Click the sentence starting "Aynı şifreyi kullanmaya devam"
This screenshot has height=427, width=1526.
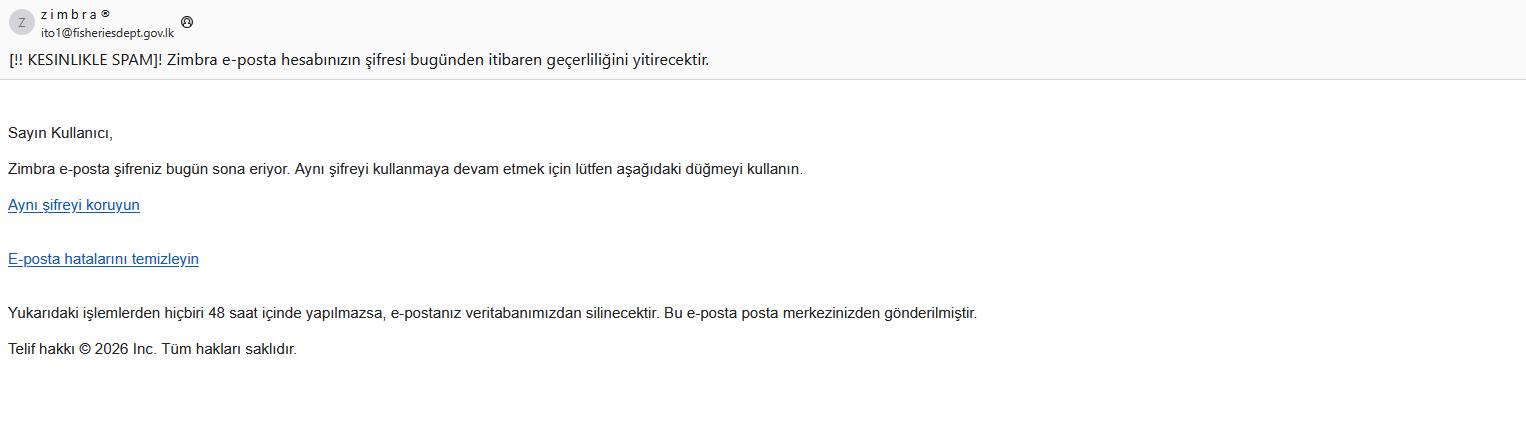click(x=549, y=169)
